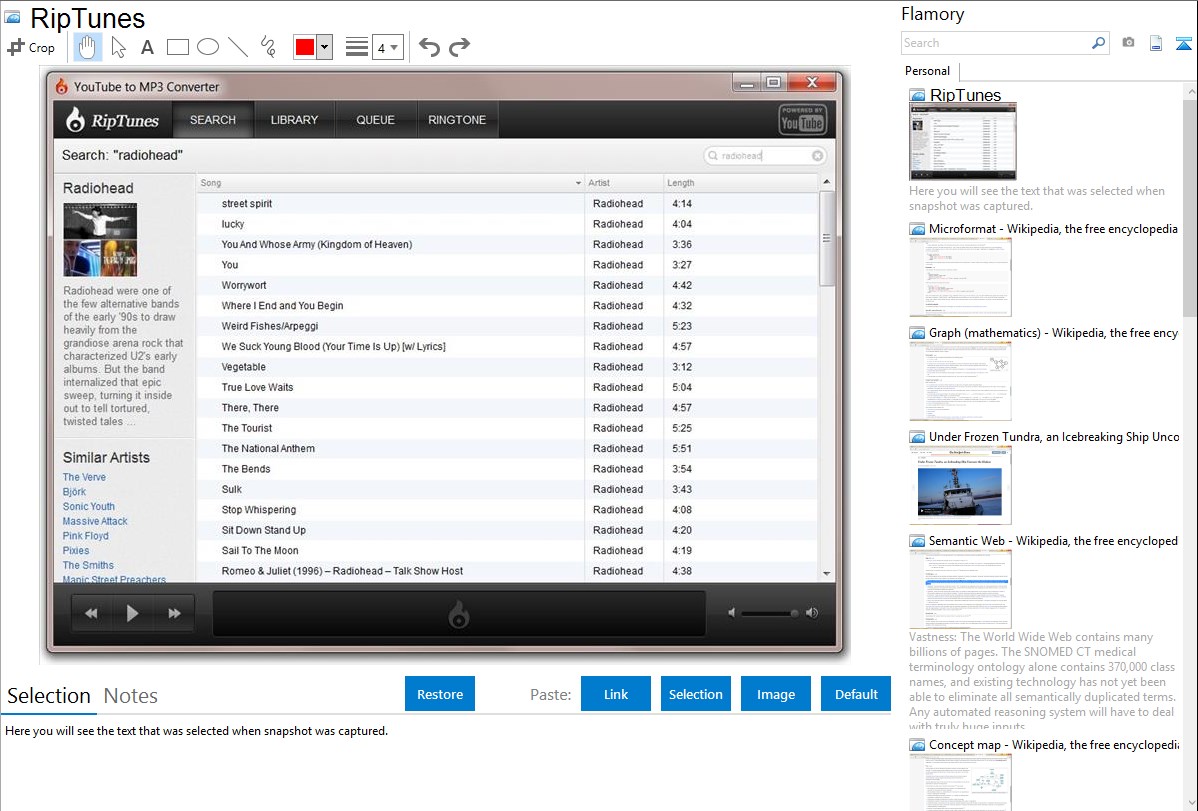The width and height of the screenshot is (1198, 811).
Task: Focus the Flamory search field
Action: tap(995, 43)
